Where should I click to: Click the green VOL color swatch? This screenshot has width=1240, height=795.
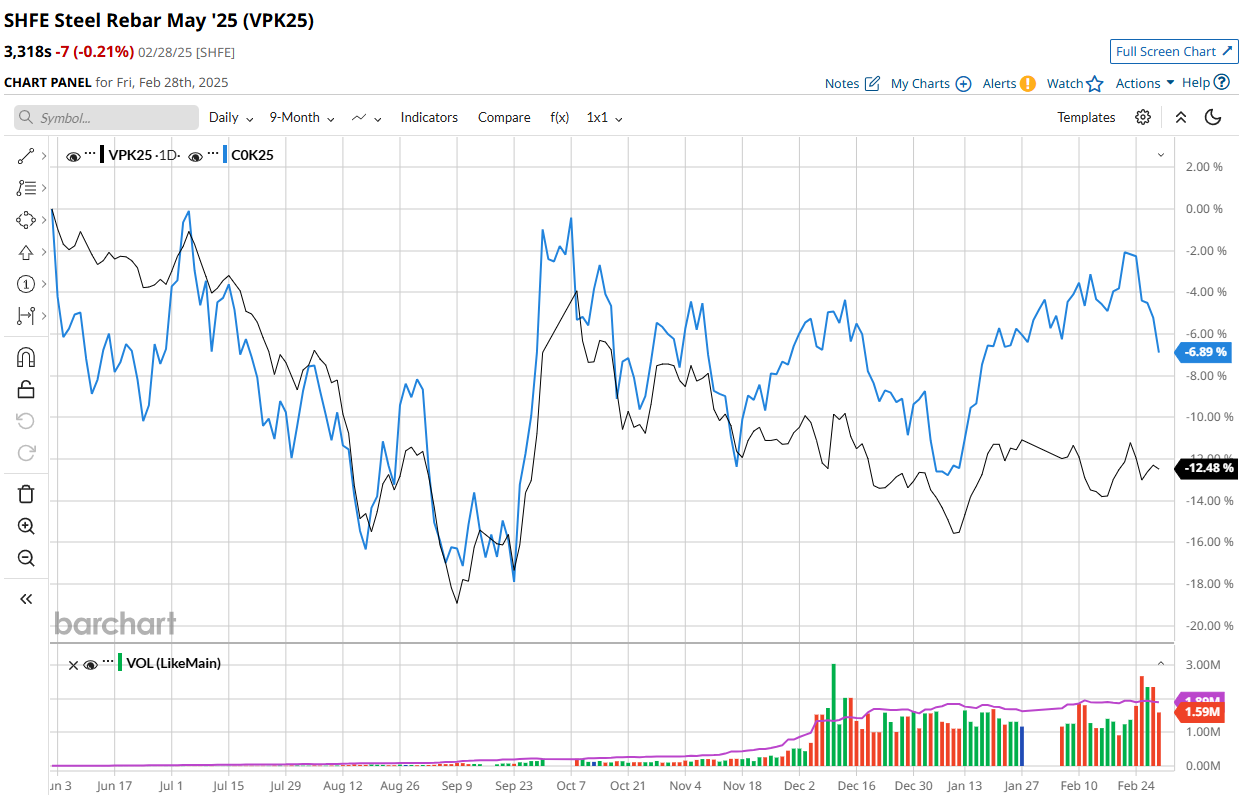(121, 662)
